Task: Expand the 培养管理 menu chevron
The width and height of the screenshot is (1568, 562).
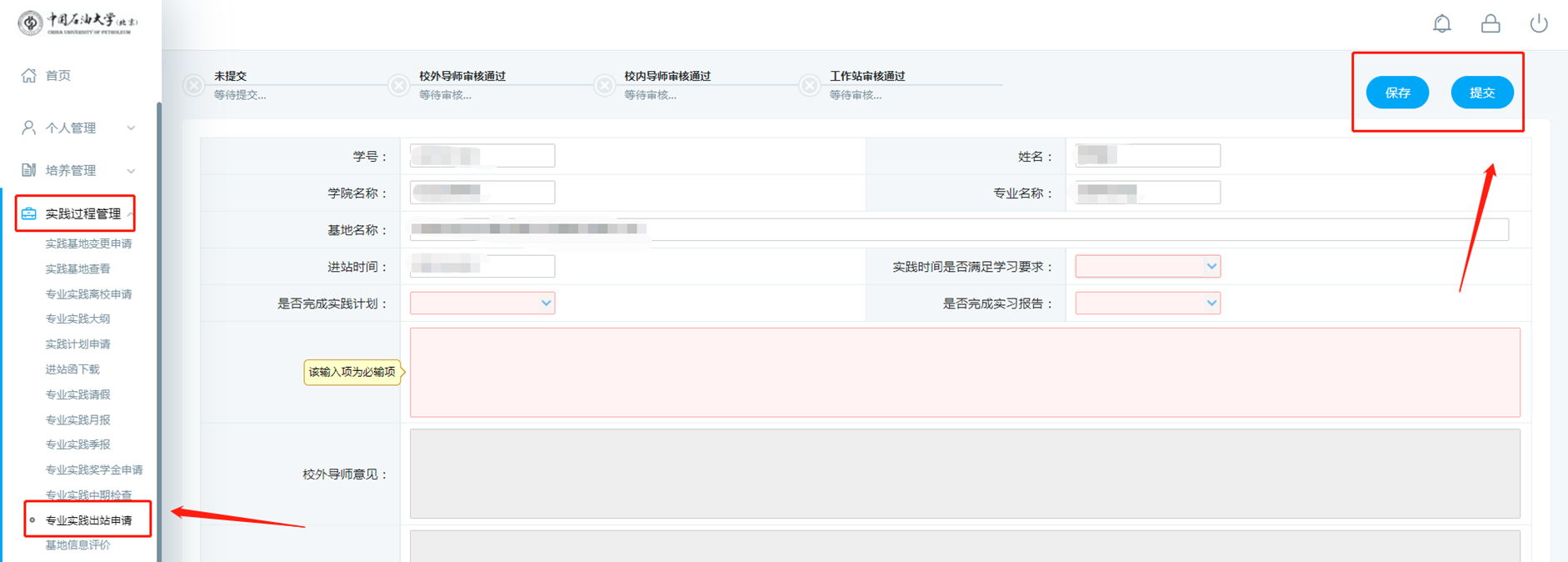Action: pos(131,171)
